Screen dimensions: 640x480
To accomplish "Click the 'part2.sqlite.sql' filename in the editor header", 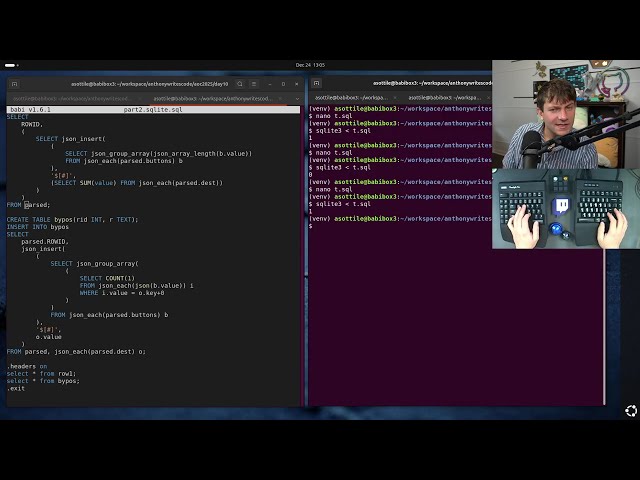I will (x=153, y=109).
